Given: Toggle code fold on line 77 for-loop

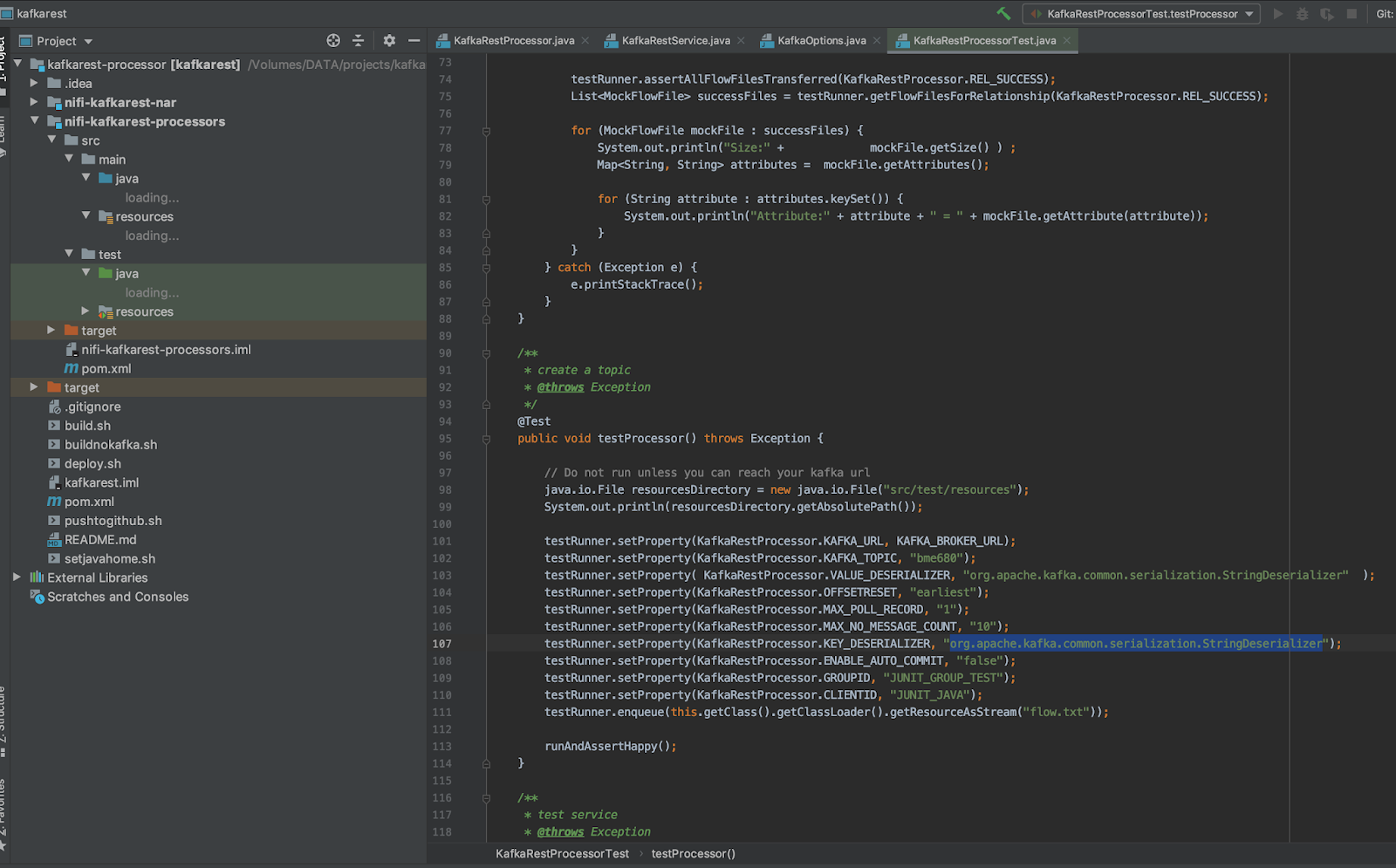Looking at the screenshot, I should tap(486, 131).
